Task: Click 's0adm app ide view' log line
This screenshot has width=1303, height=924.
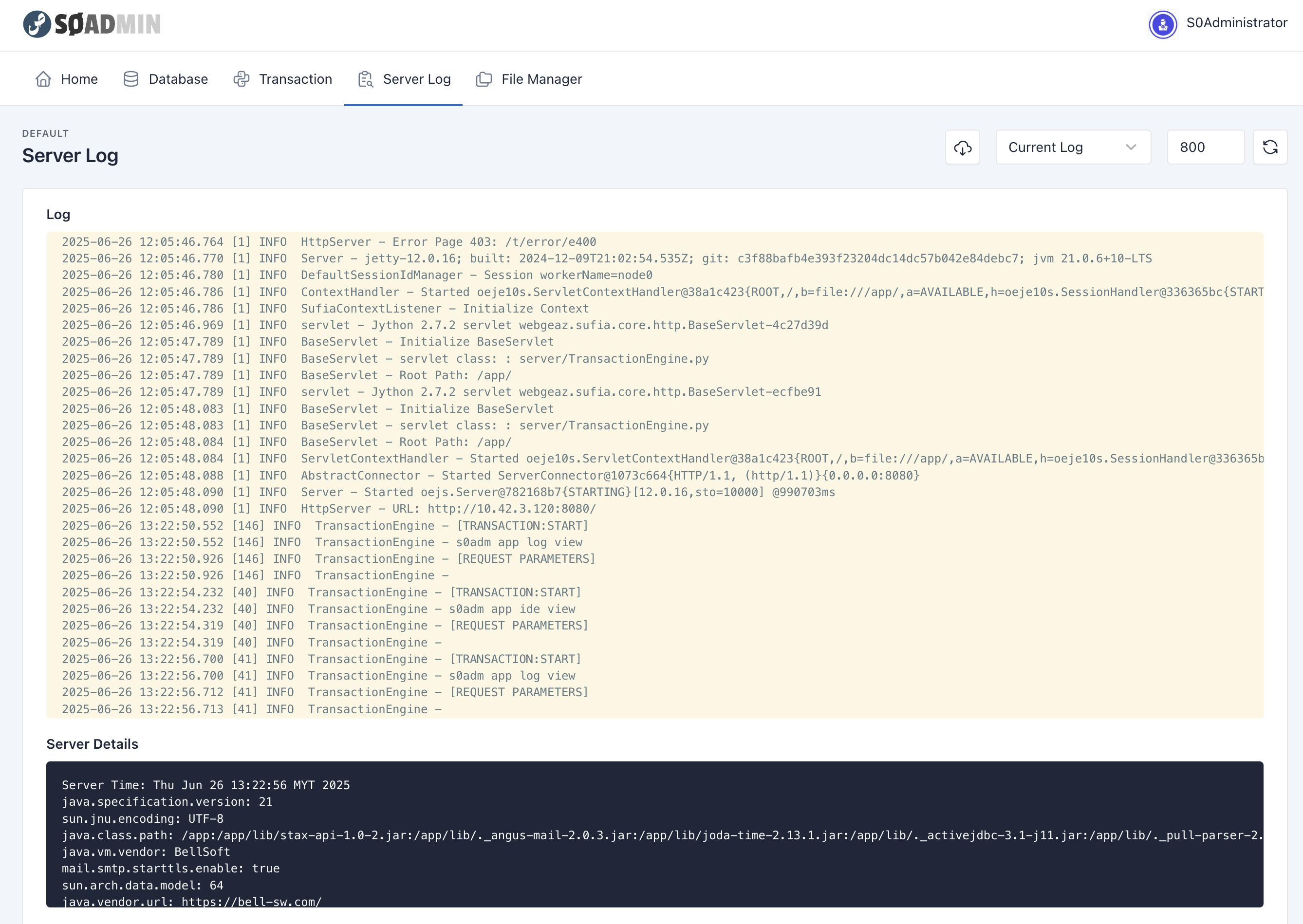Action: [x=318, y=609]
